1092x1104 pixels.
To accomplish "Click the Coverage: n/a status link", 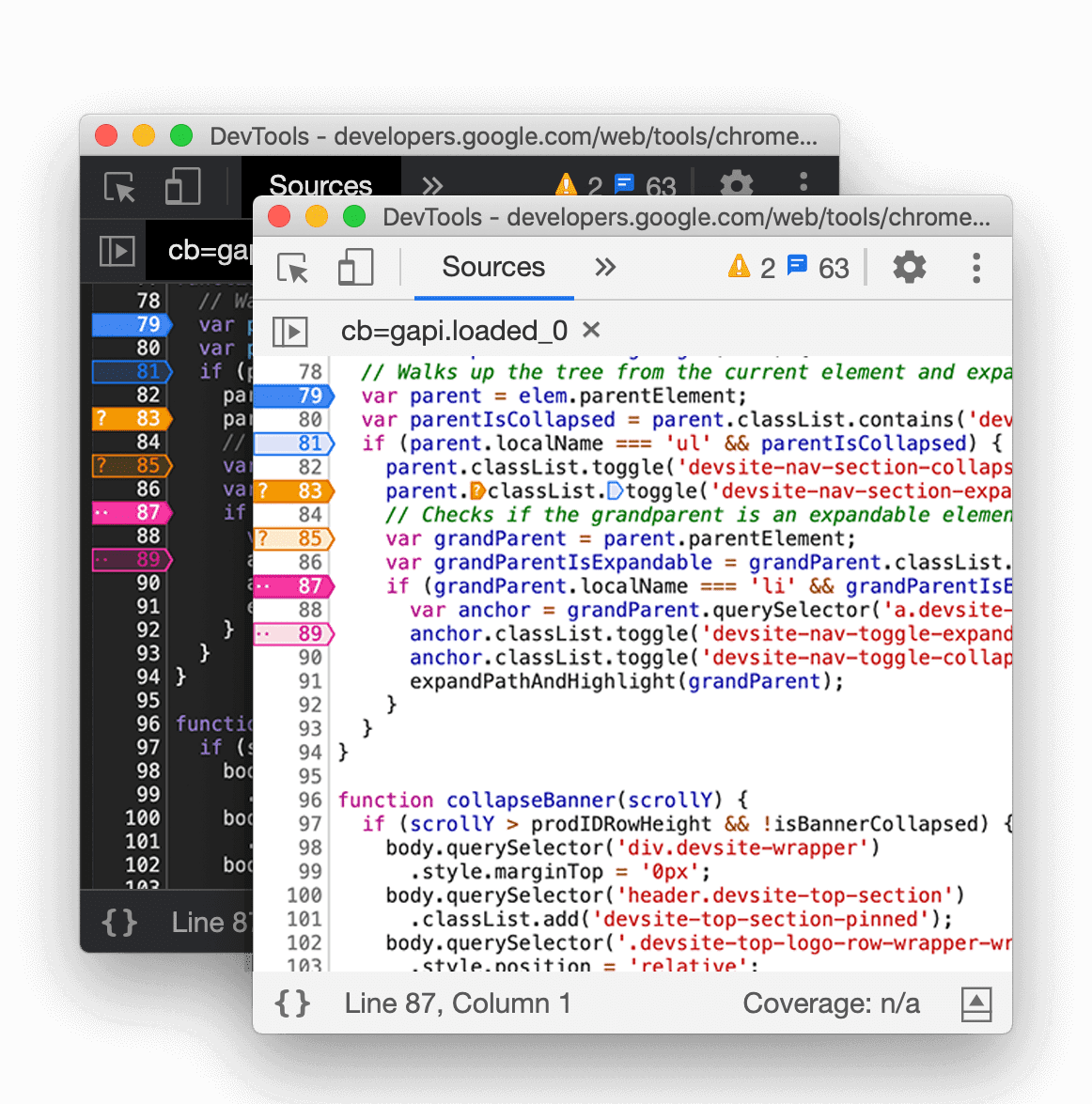I will pyautogui.click(x=831, y=1003).
